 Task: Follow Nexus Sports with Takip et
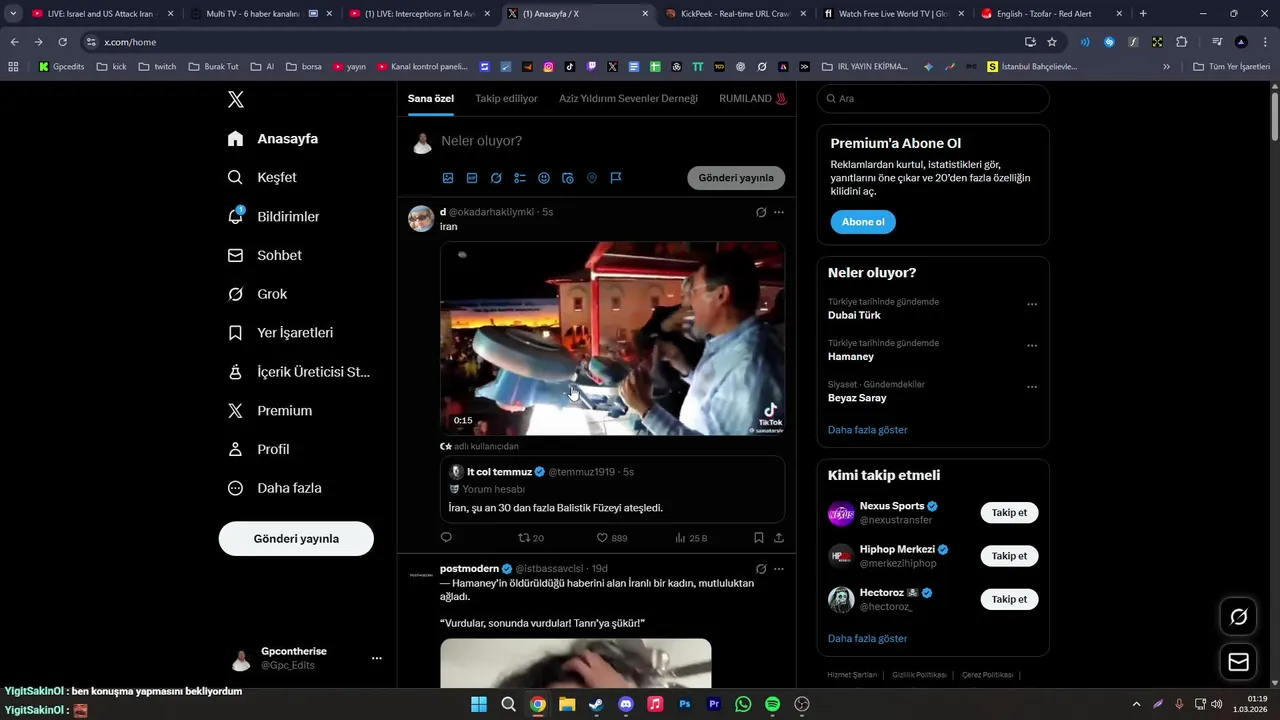[x=1009, y=513]
